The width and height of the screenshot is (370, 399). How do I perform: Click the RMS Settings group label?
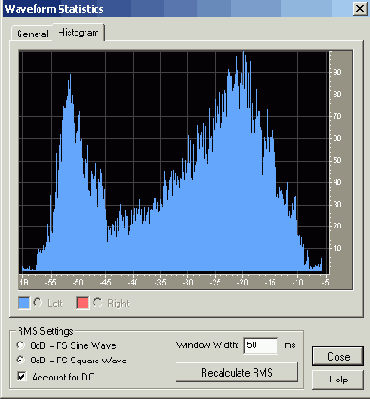(x=45, y=331)
